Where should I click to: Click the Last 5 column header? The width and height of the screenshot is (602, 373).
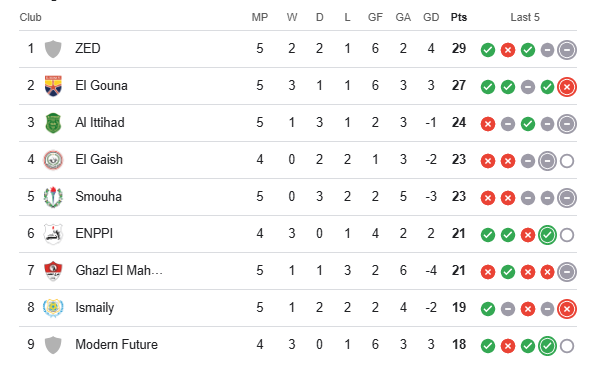pyautogui.click(x=525, y=17)
